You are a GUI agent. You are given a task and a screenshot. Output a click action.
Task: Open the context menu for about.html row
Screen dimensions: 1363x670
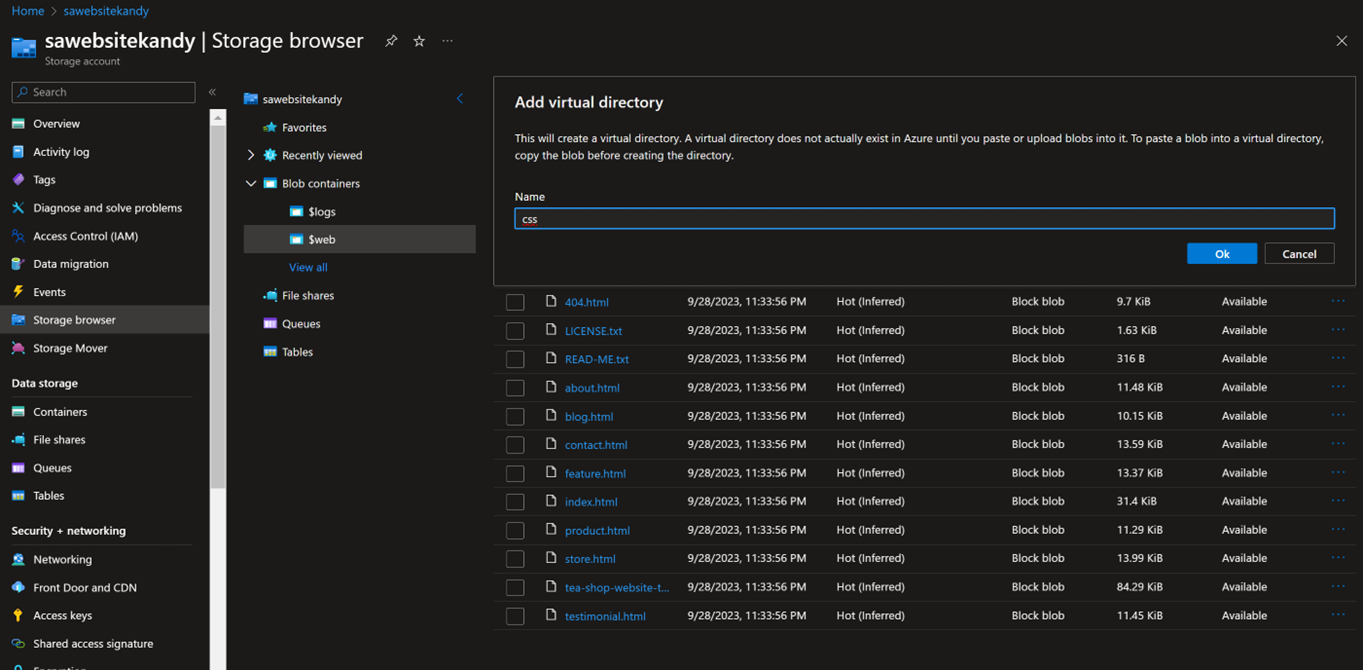pyautogui.click(x=1338, y=387)
